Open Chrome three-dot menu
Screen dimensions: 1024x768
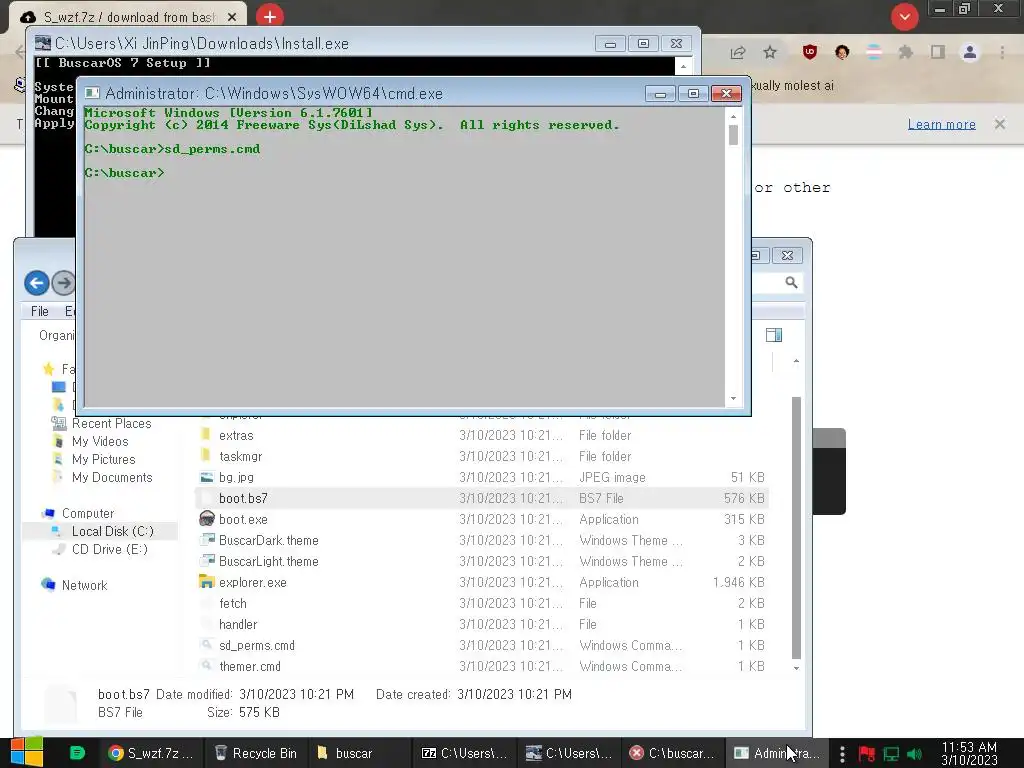1002,52
